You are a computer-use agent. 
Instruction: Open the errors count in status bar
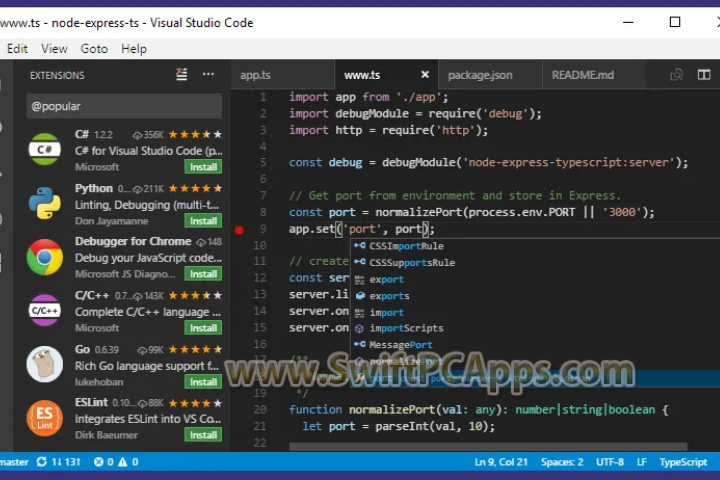tap(104, 462)
